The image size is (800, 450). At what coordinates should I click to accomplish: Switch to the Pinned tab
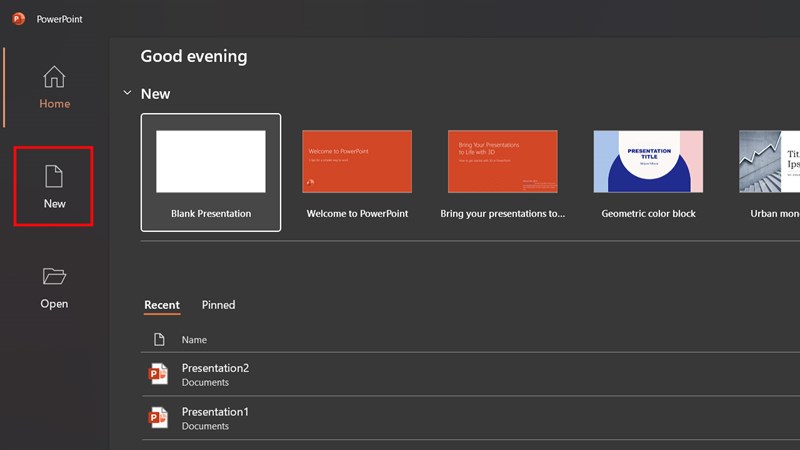[x=218, y=305]
